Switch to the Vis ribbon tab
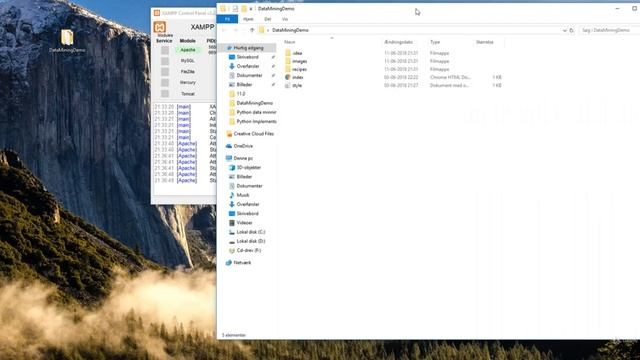This screenshot has height=360, width=640. 285,19
